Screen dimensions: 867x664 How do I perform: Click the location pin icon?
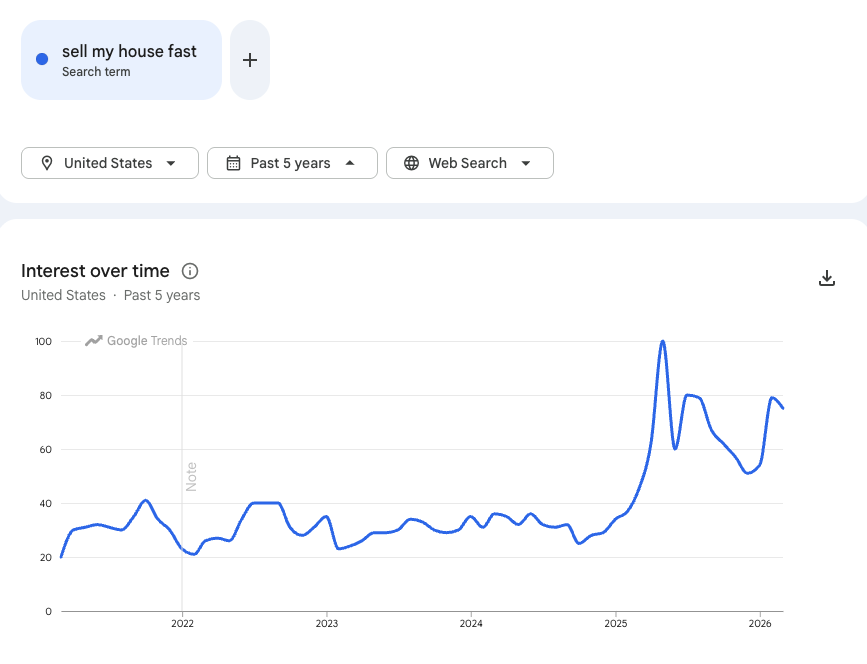[x=47, y=163]
